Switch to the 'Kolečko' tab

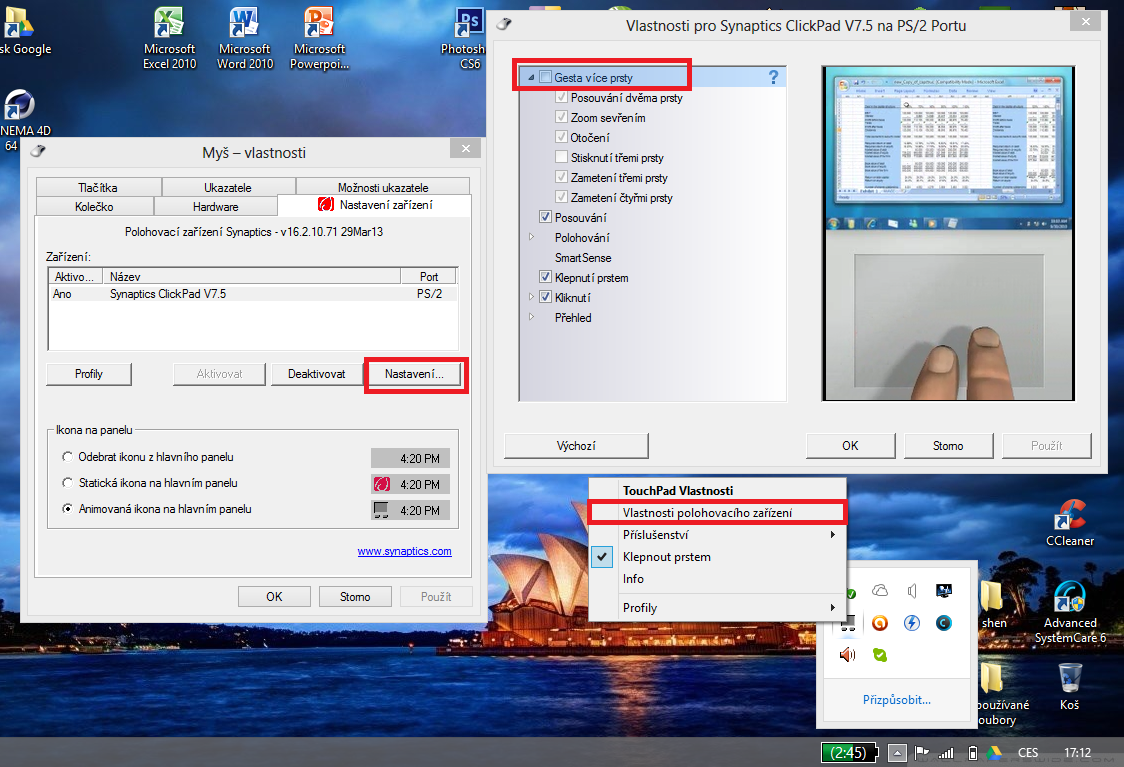click(94, 206)
